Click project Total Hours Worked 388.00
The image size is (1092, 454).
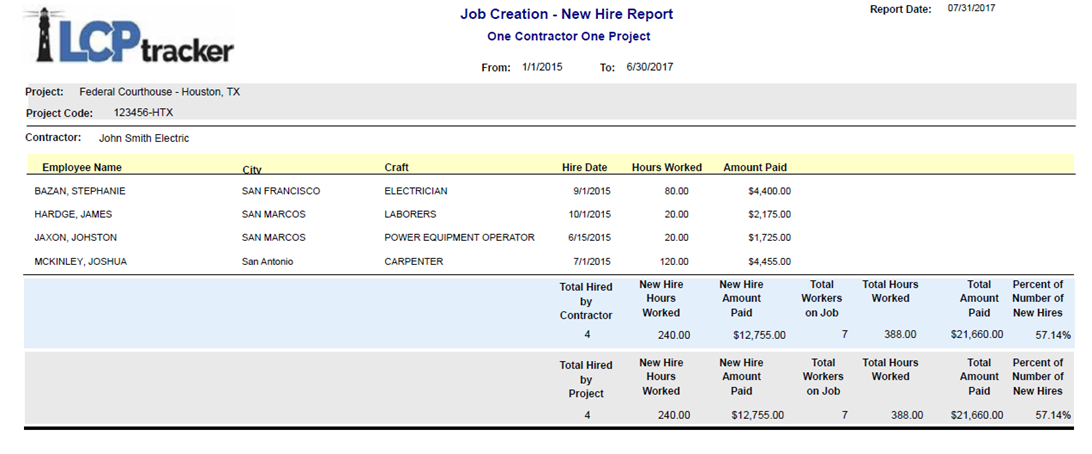click(x=907, y=415)
